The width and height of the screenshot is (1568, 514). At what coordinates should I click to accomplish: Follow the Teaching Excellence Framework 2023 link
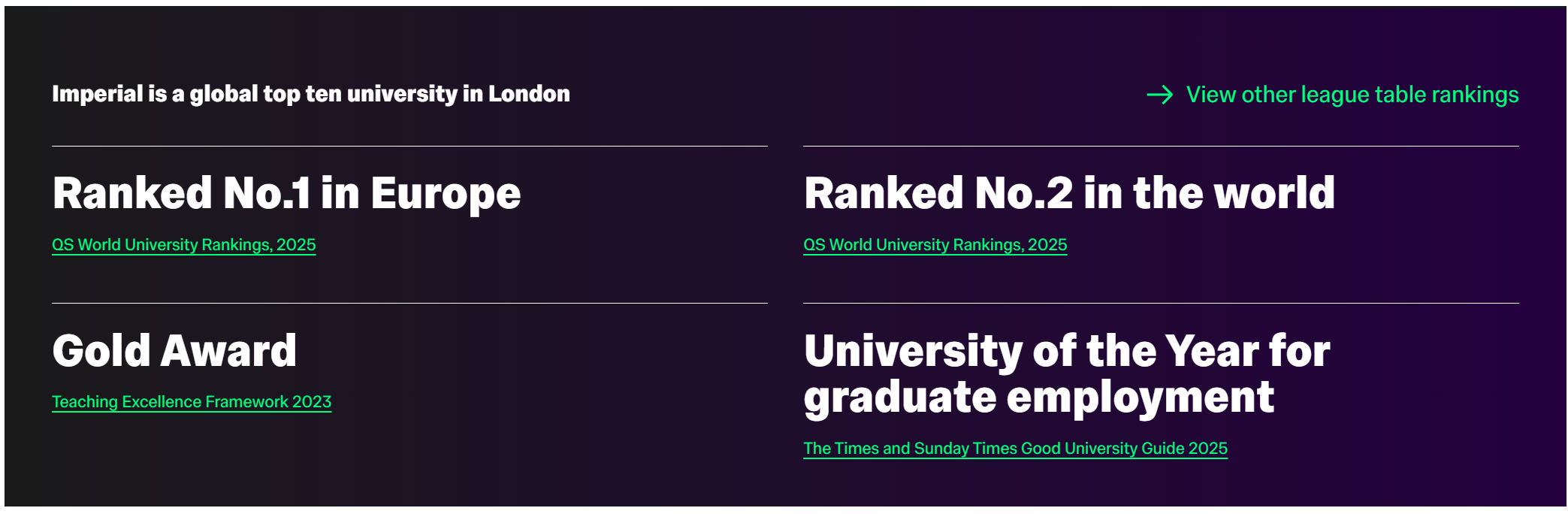tap(192, 402)
